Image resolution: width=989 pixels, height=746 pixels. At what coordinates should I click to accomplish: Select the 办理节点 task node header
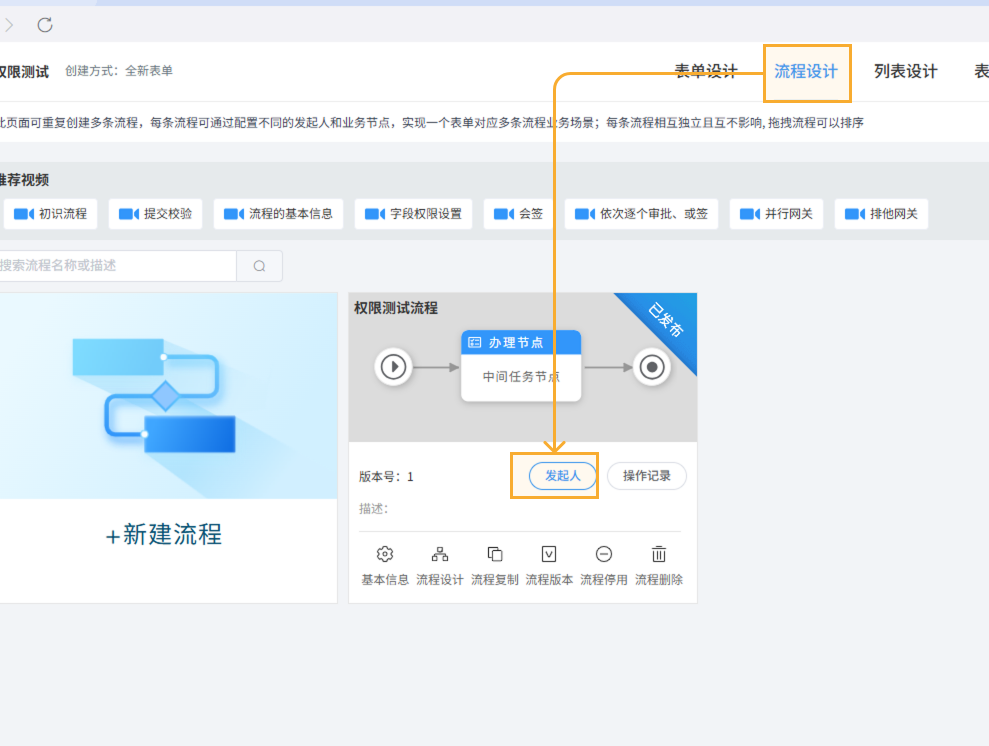tap(521, 342)
